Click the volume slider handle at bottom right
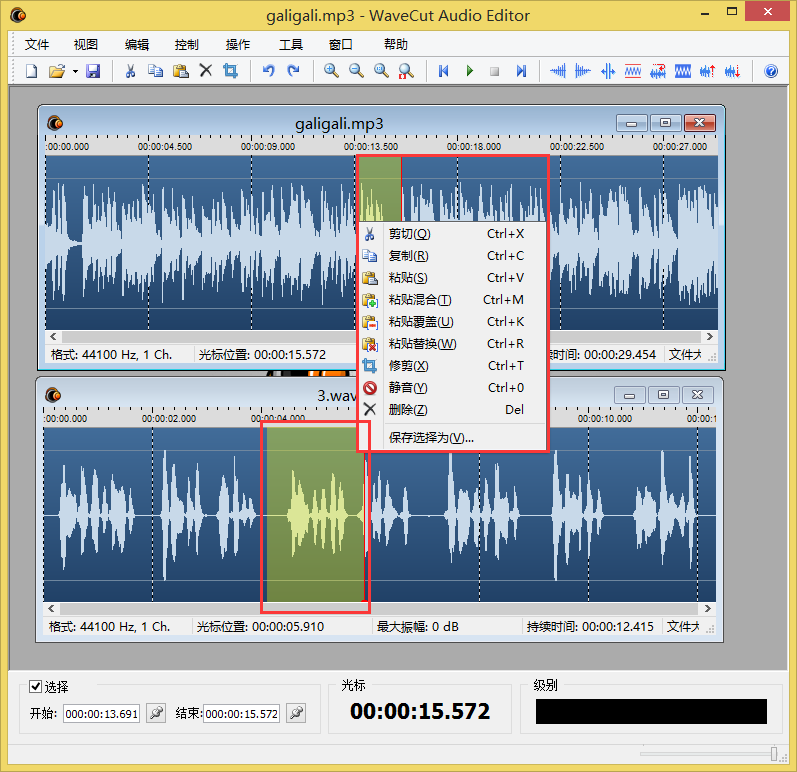 pyautogui.click(x=774, y=754)
